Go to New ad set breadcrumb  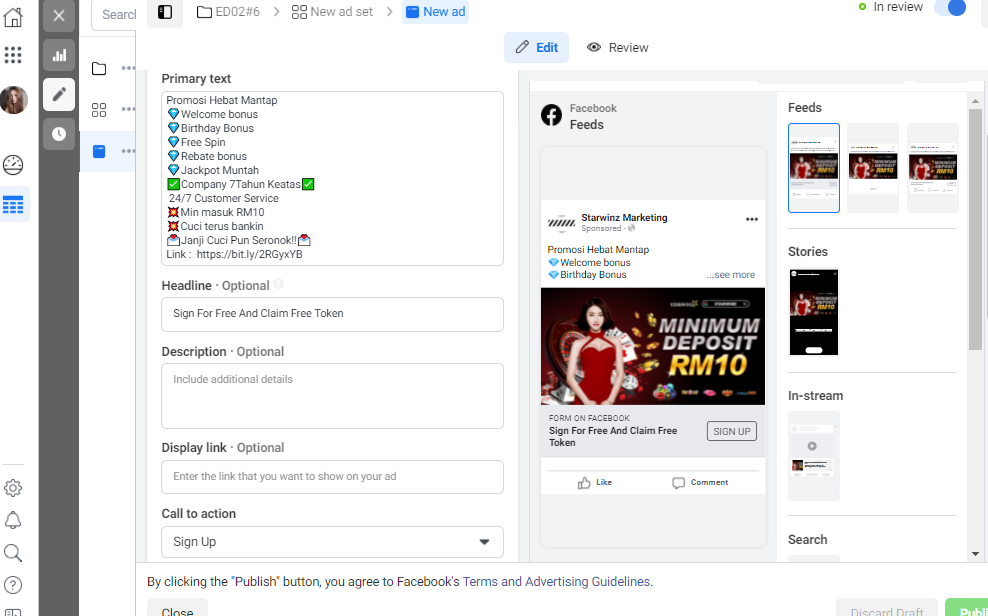tap(332, 12)
